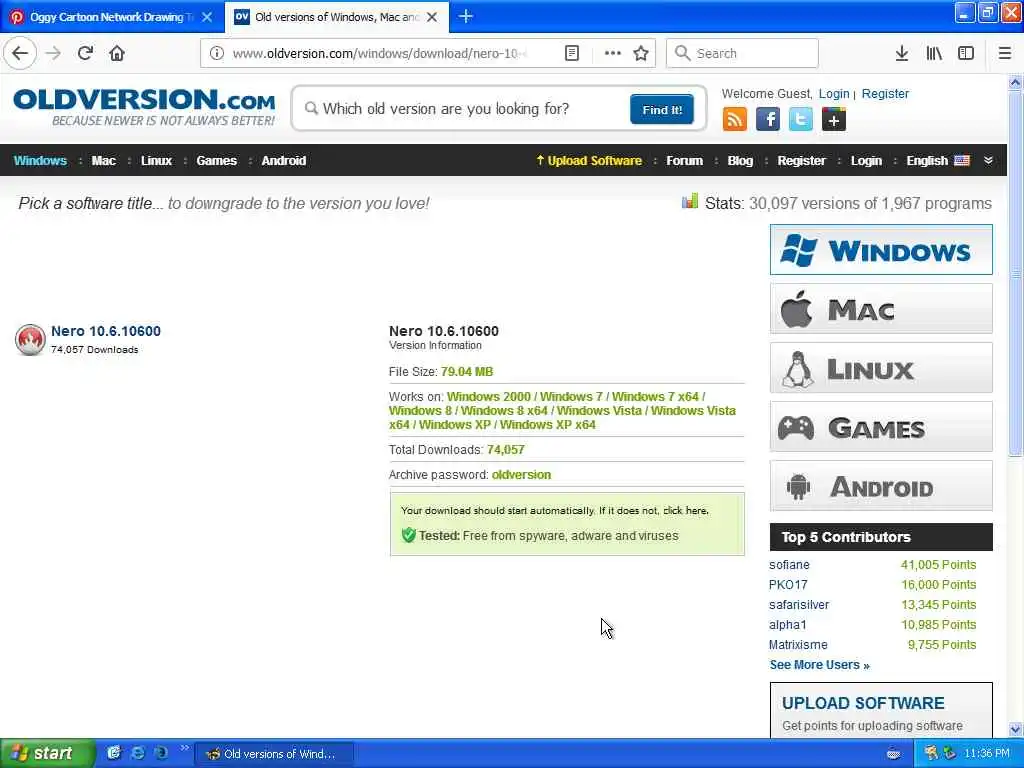Expand the double-chevron nav bar arrow
The image size is (1024, 768).
click(988, 161)
